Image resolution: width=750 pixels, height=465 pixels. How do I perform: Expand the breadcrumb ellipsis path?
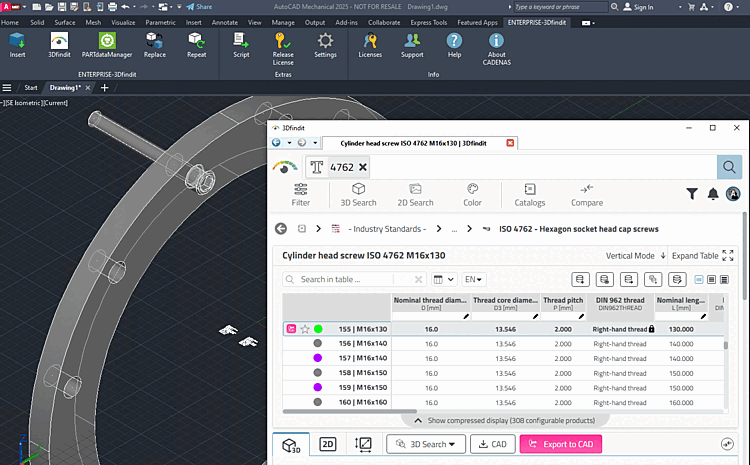454,229
